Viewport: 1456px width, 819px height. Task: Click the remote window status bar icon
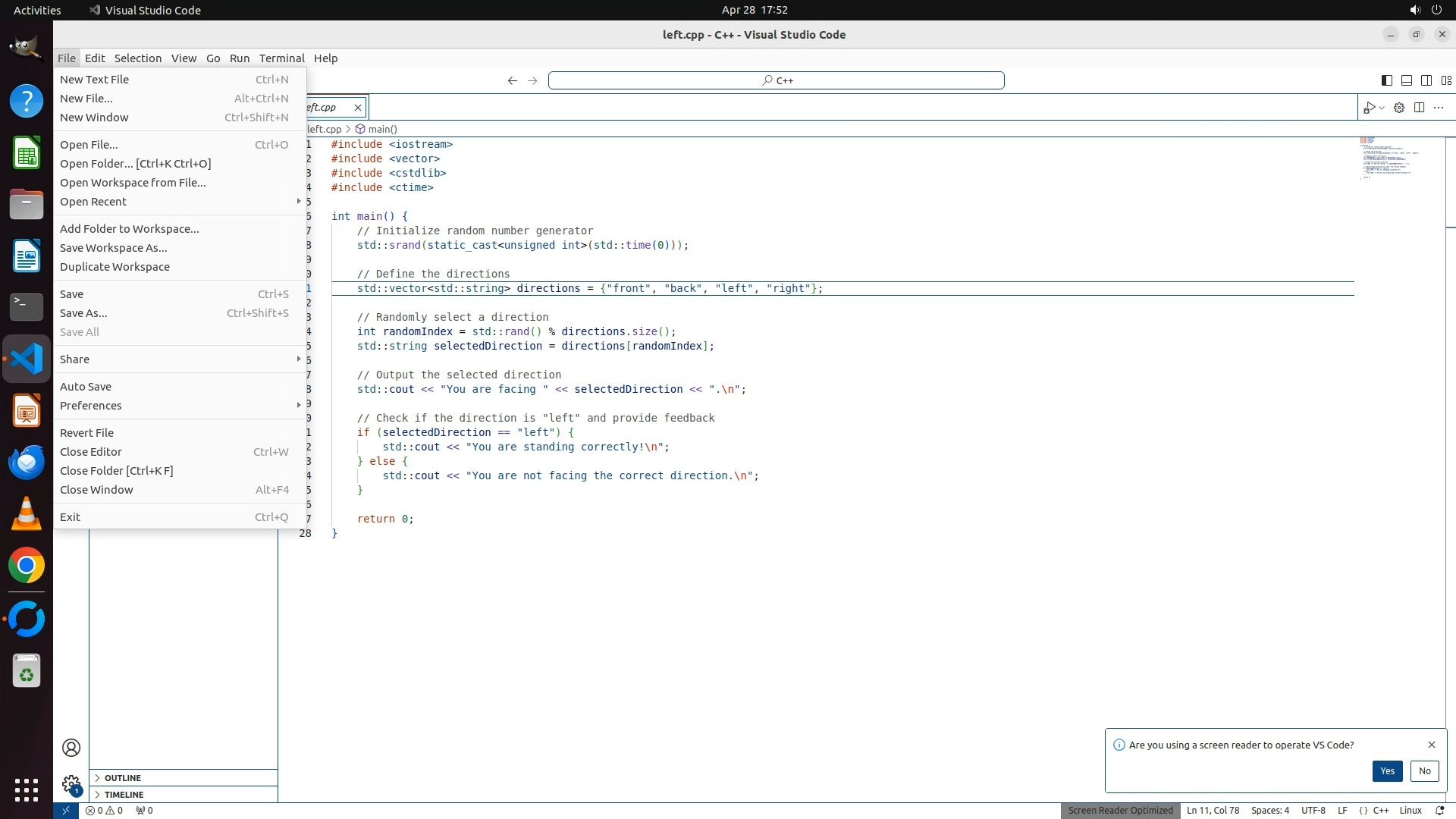click(66, 810)
